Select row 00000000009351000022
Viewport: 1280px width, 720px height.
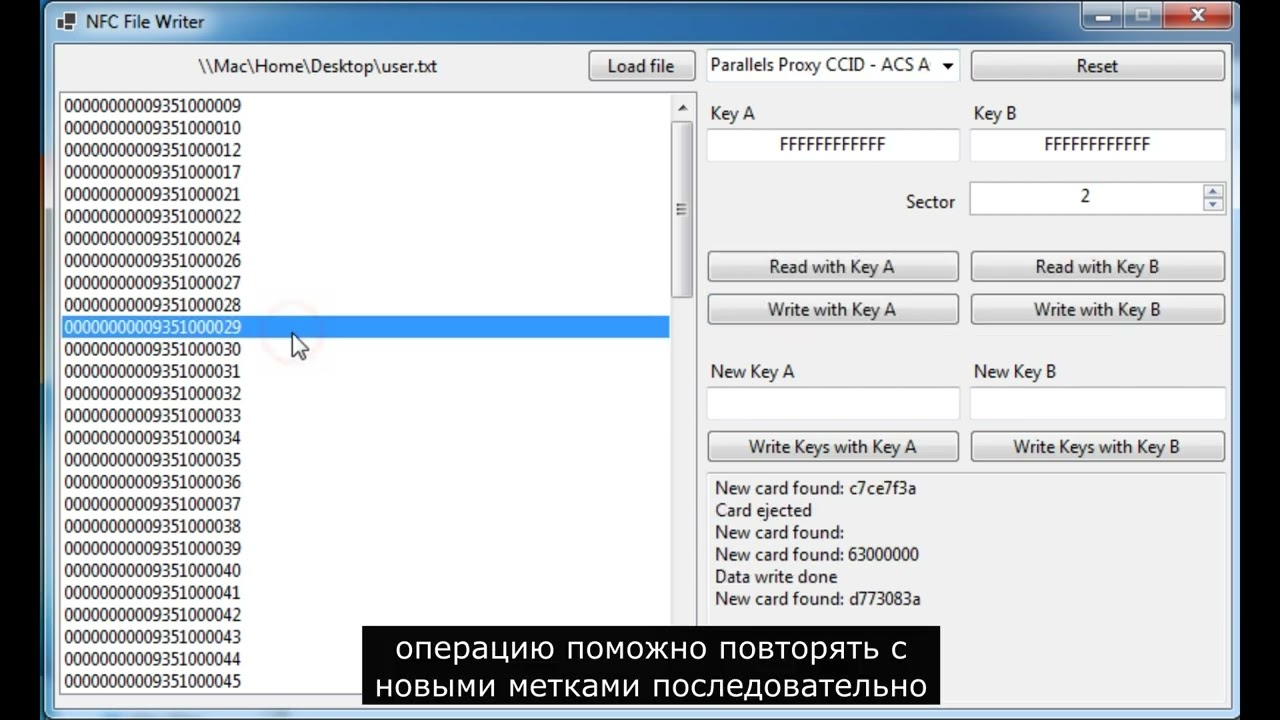365,216
